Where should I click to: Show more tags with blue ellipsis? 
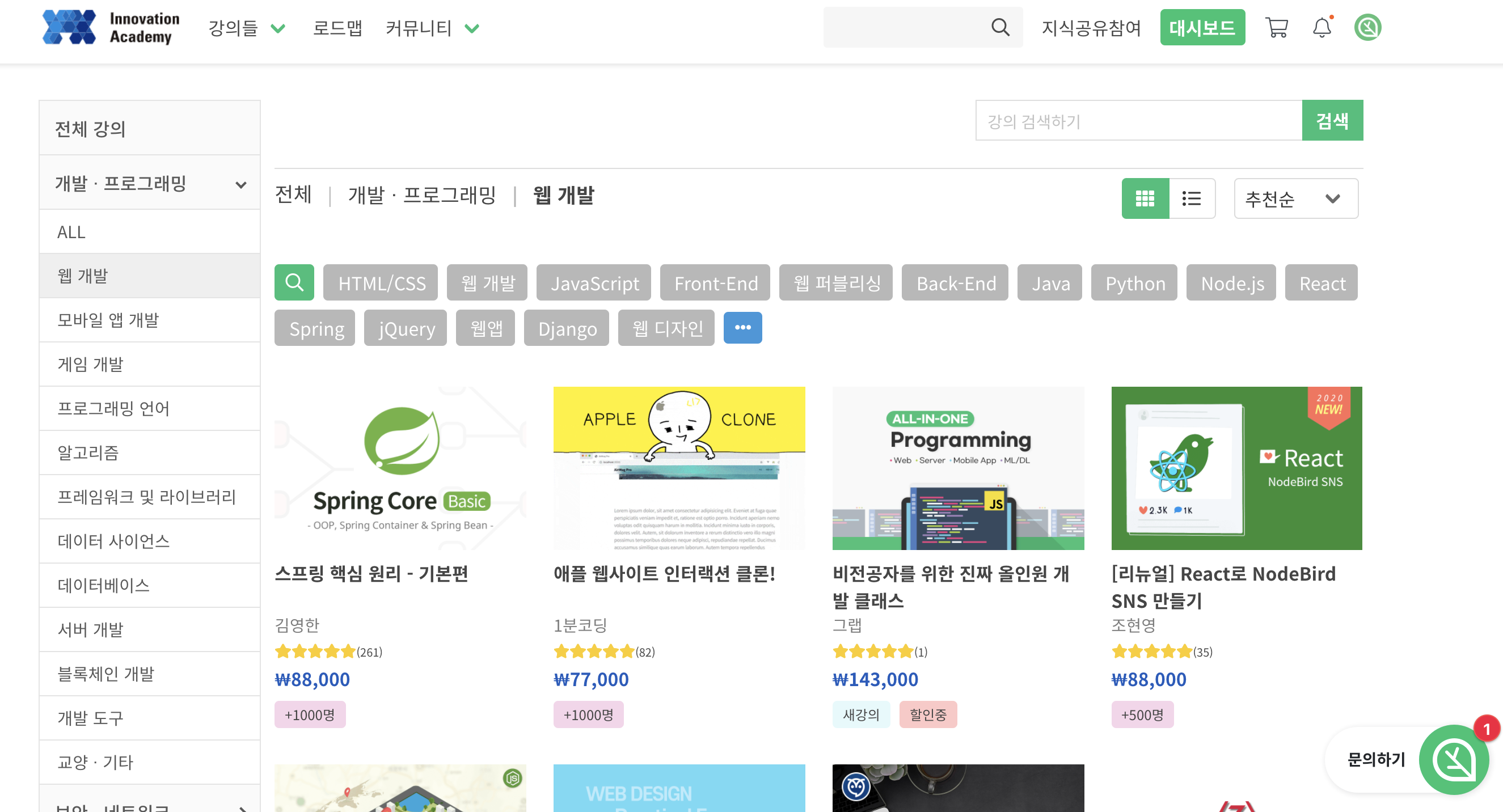[742, 328]
